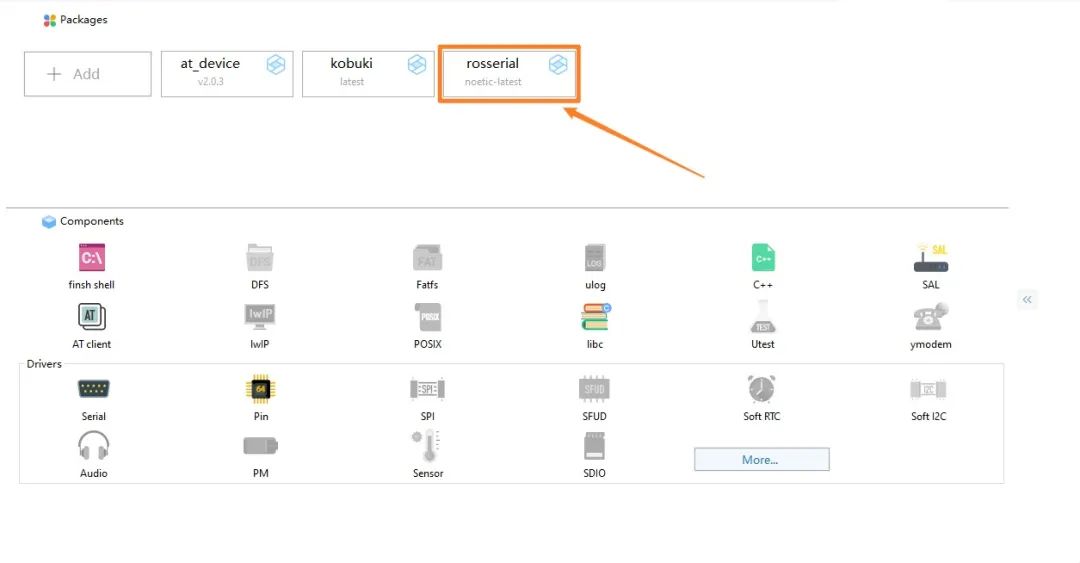
Task: Open the SAL component icon
Action: point(931,258)
